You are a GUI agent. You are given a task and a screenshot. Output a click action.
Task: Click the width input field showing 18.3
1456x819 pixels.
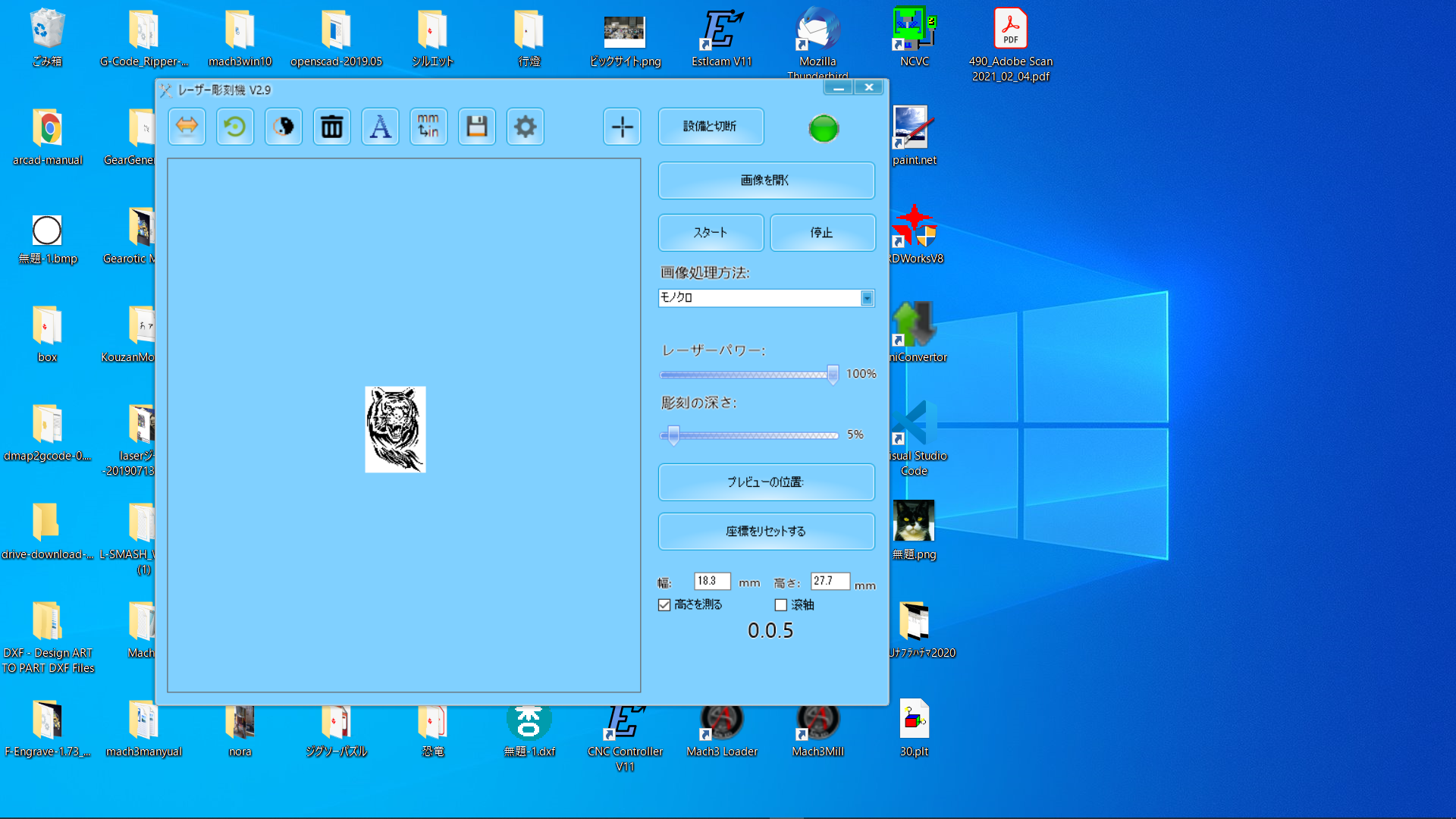711,581
